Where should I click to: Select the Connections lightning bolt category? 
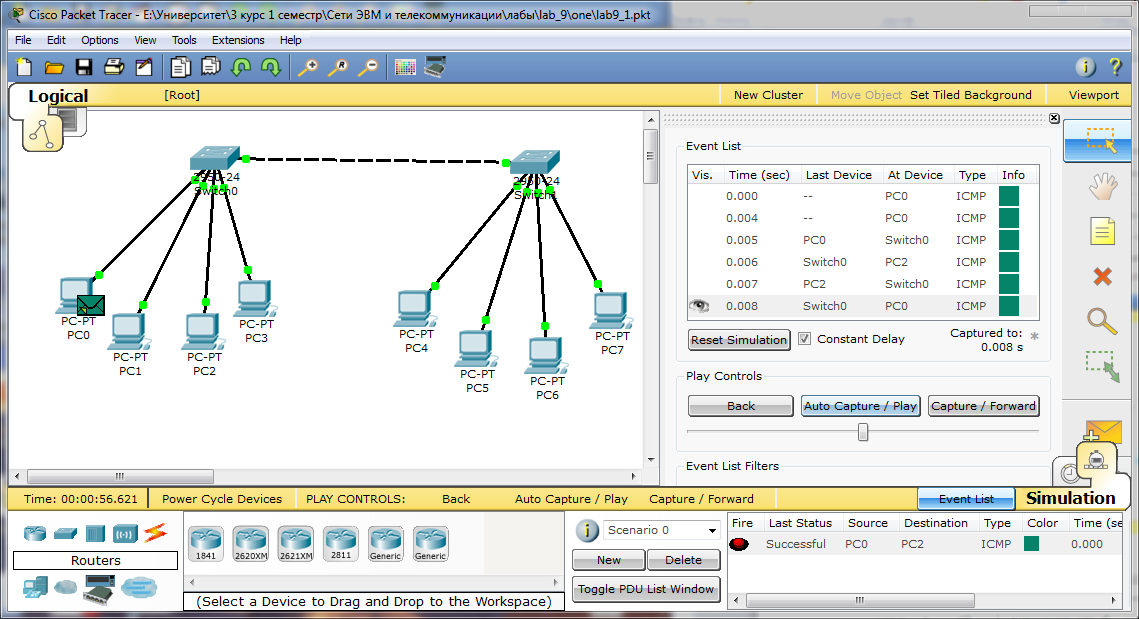pos(155,533)
